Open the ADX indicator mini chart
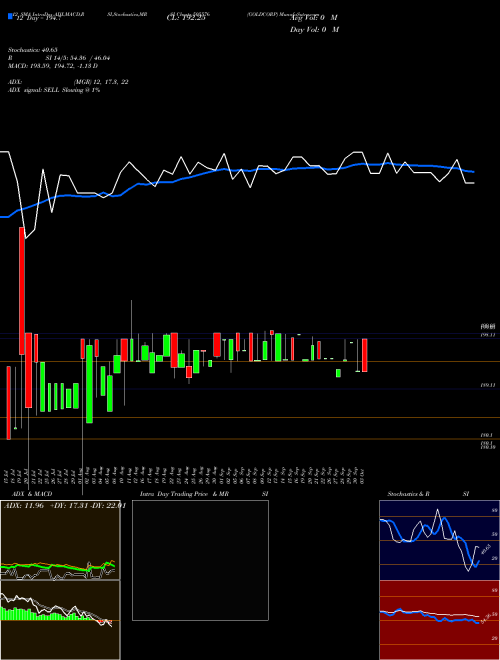The width and height of the screenshot is (500, 660). tap(60, 540)
